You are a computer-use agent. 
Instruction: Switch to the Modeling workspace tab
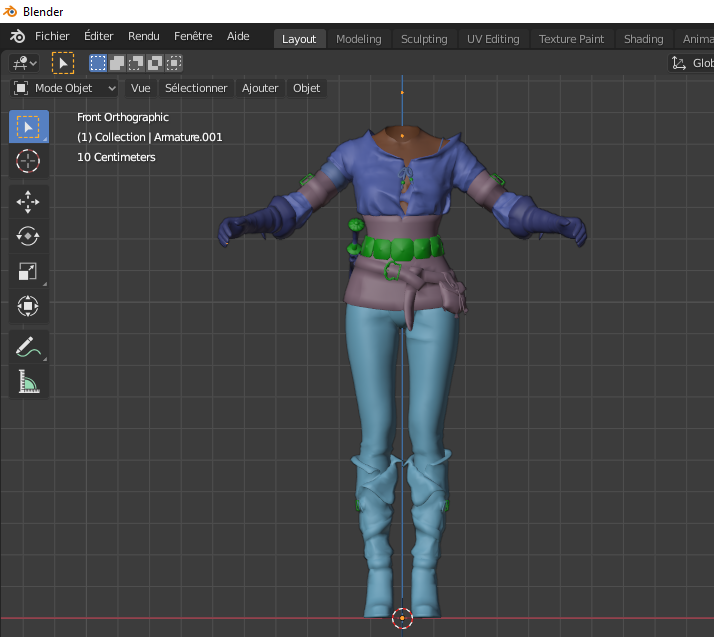(x=358, y=39)
